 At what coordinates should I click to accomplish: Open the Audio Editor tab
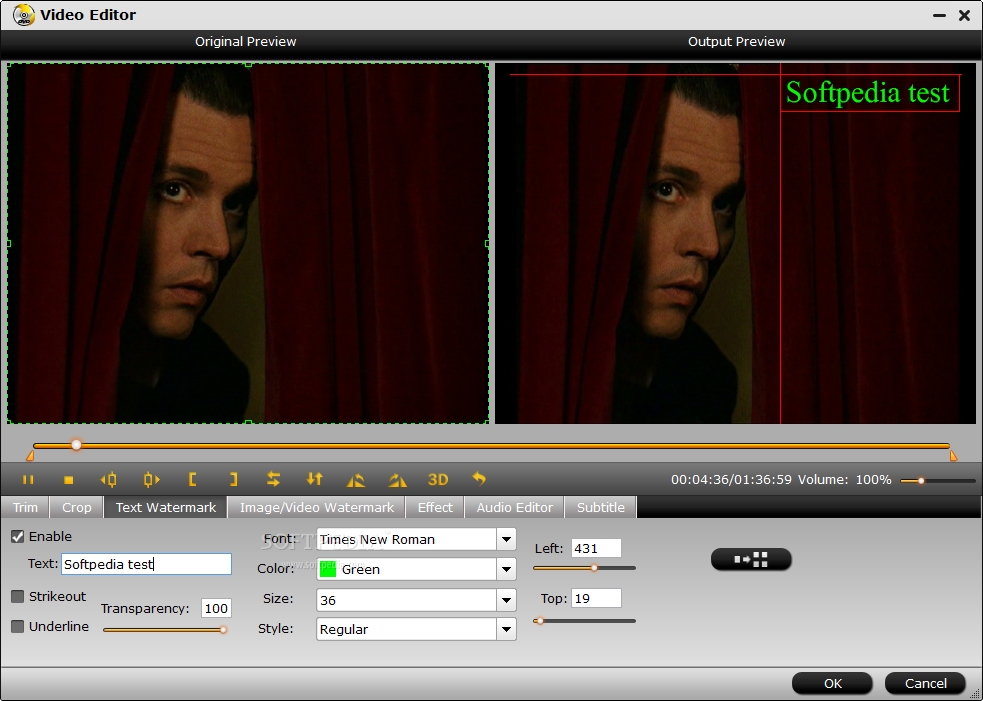(515, 507)
